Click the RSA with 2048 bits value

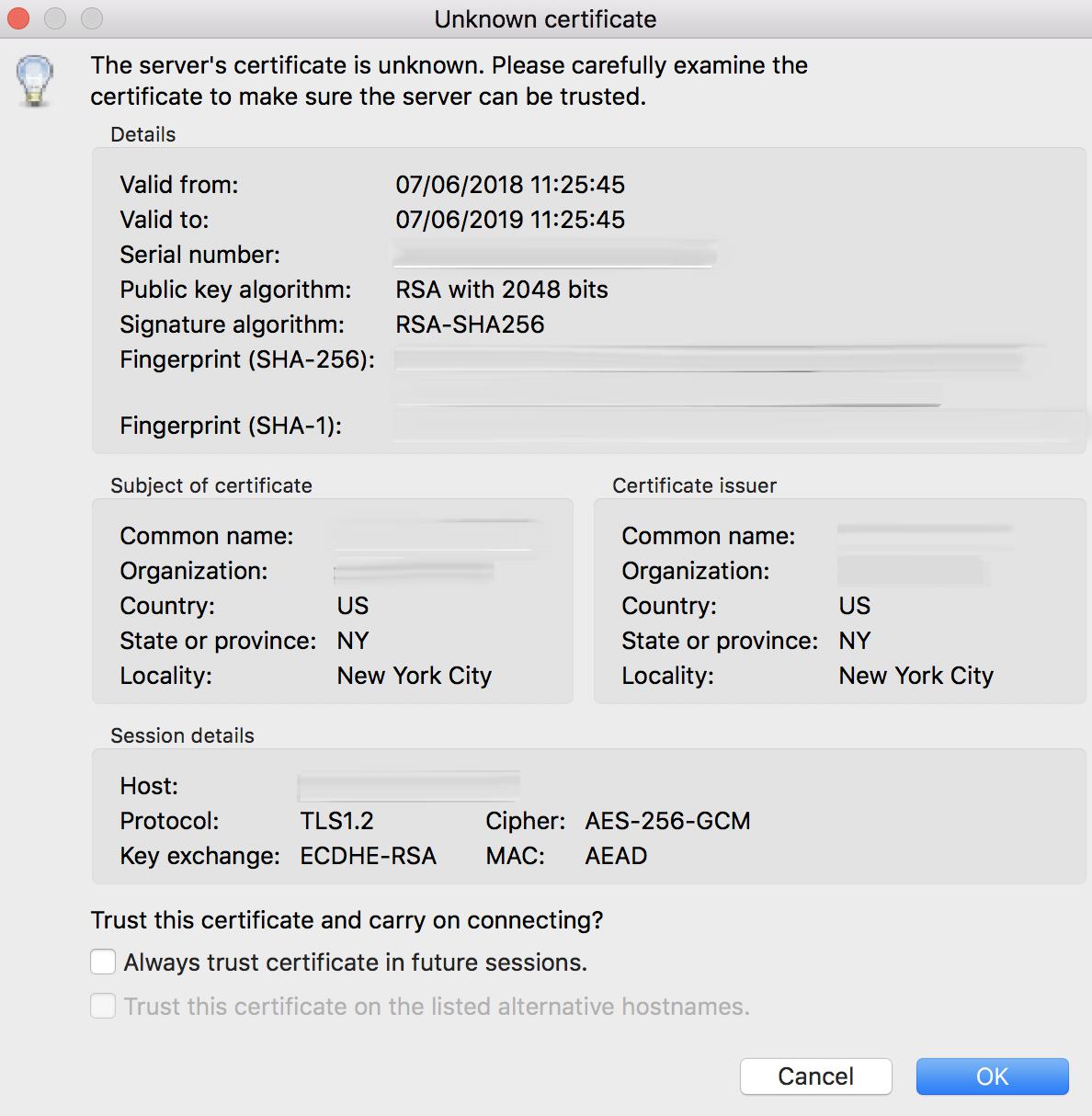coord(501,290)
